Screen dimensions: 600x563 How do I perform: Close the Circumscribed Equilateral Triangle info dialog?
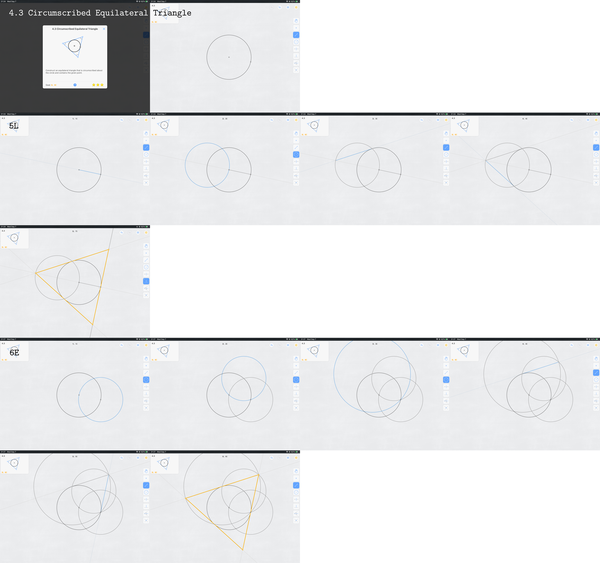(x=104, y=29)
